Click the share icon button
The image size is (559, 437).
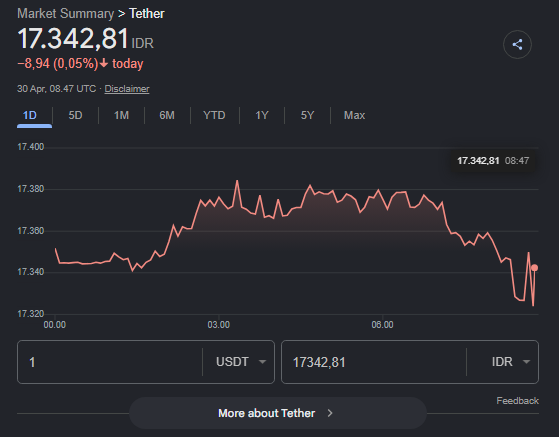coord(517,45)
